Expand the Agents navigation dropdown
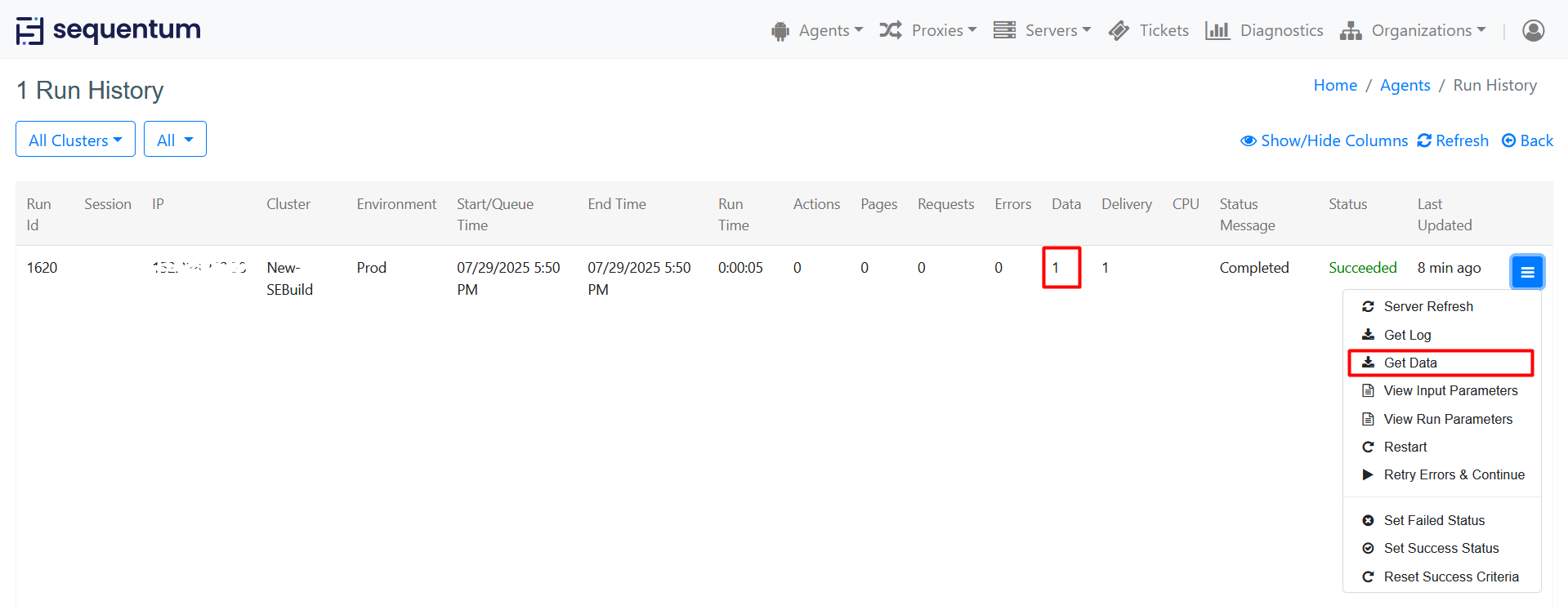Image resolution: width=1568 pixels, height=610 pixels. (x=817, y=30)
